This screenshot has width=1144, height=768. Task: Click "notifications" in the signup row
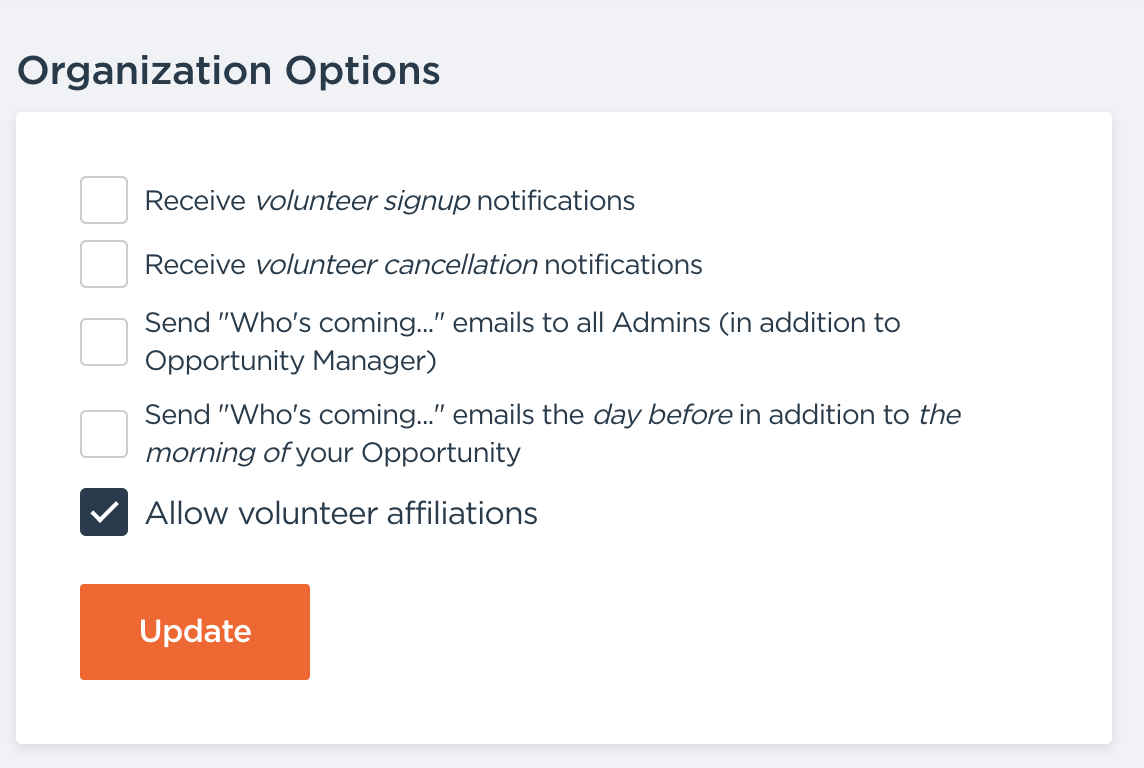(x=555, y=201)
